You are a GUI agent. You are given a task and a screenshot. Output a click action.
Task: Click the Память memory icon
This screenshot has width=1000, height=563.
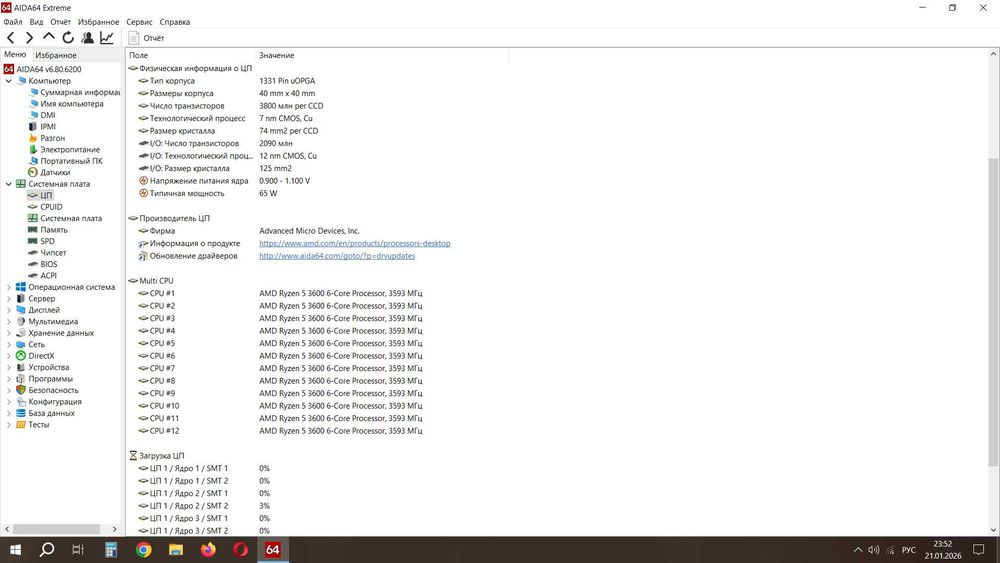[33, 230]
